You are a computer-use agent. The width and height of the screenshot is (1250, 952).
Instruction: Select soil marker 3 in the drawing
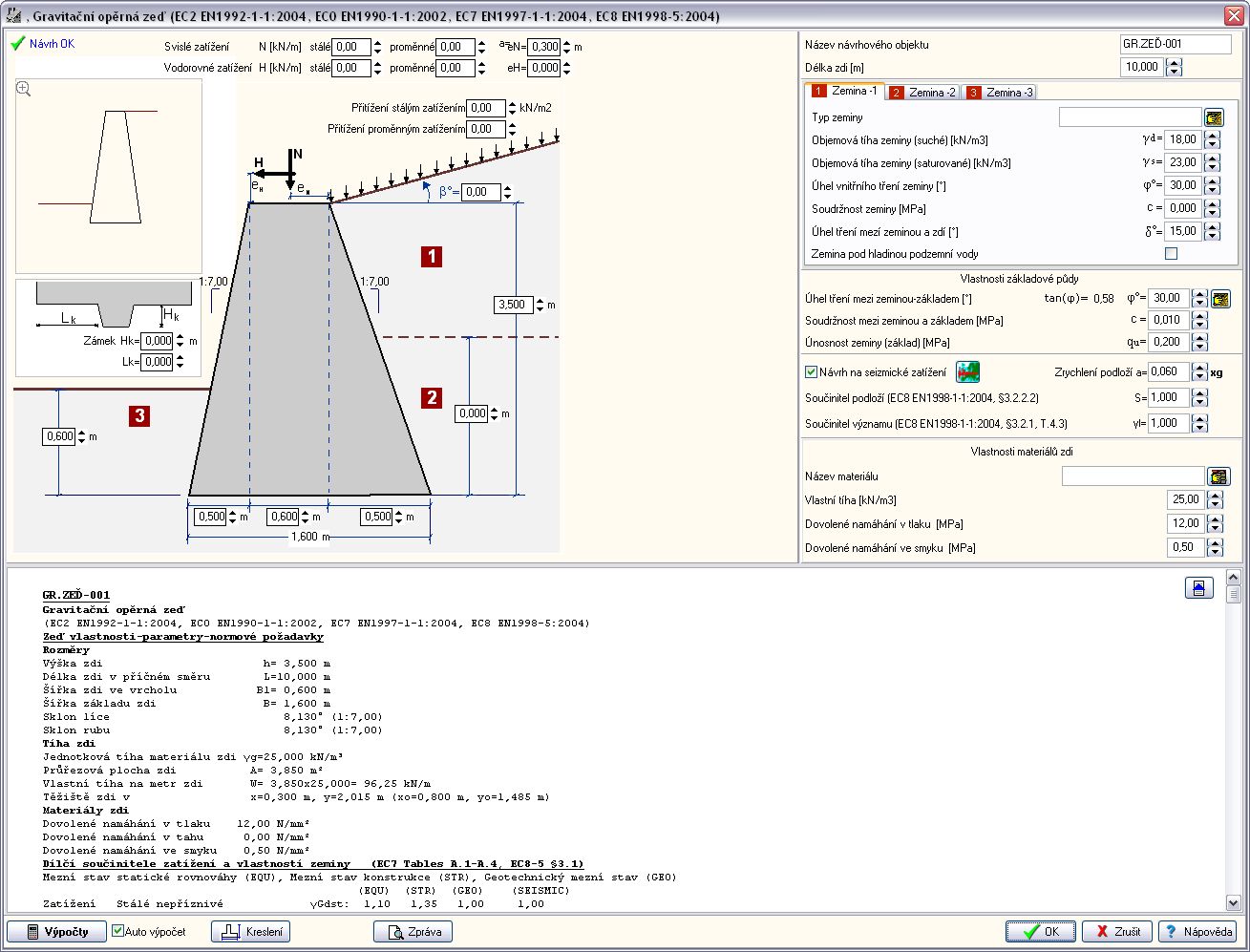pyautogui.click(x=140, y=415)
